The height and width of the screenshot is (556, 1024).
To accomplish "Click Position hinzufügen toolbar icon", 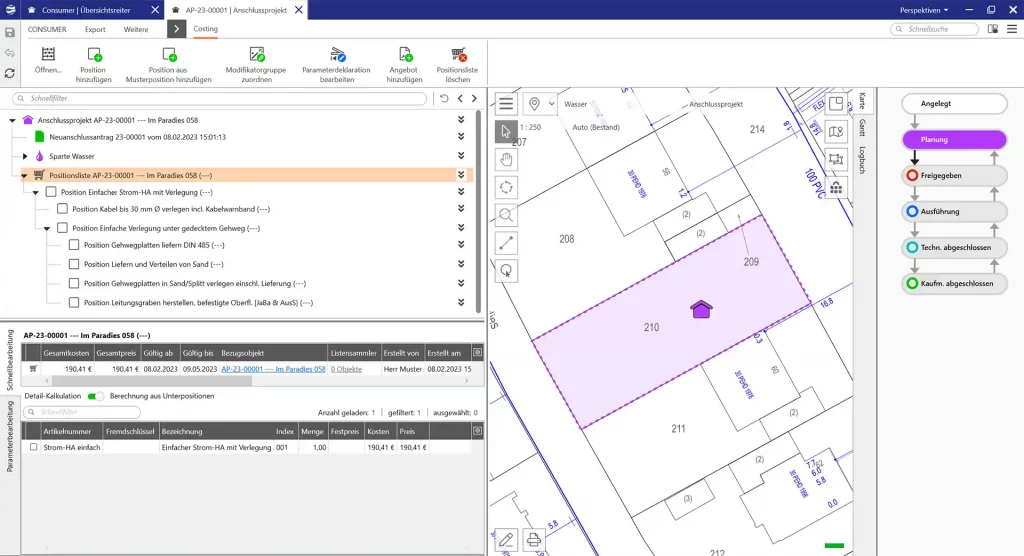I will click(x=93, y=55).
